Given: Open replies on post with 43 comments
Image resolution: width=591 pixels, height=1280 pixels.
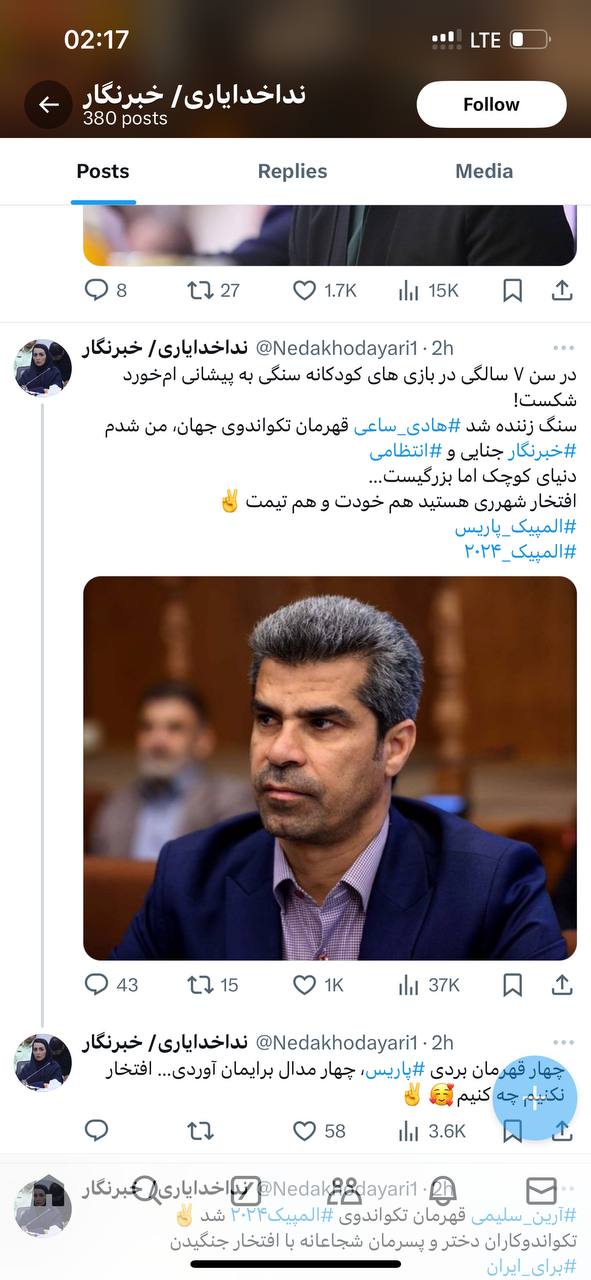Looking at the screenshot, I should tap(111, 985).
